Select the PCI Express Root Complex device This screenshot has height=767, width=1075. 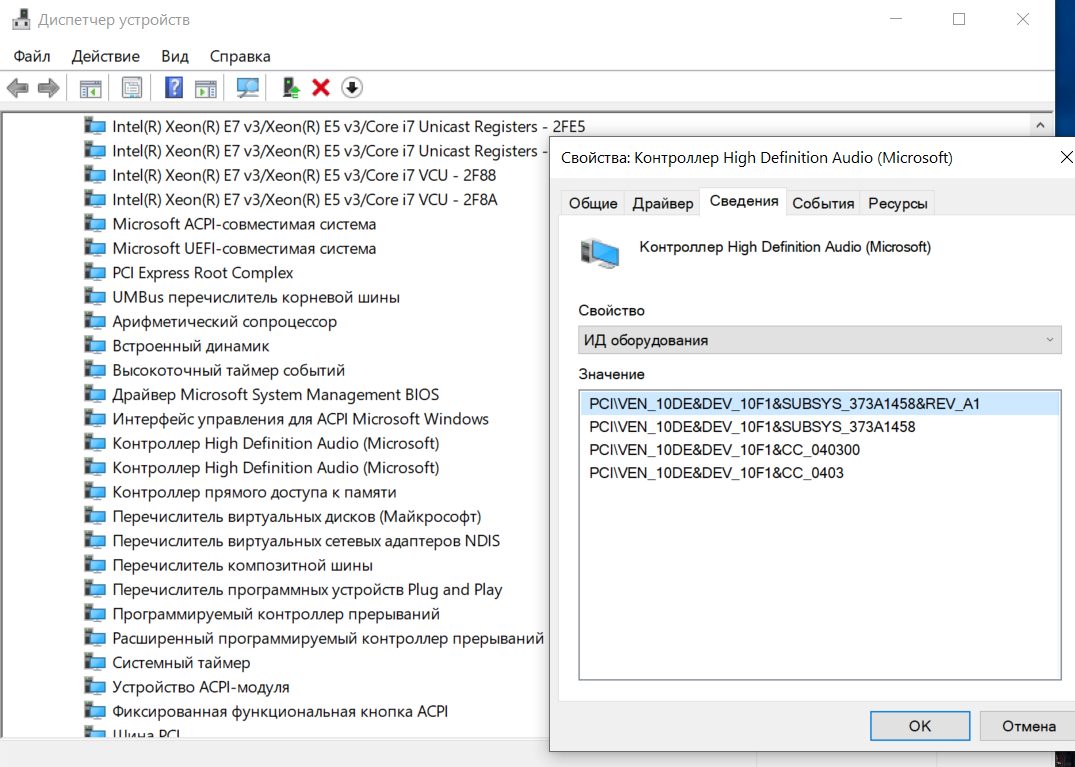(203, 273)
